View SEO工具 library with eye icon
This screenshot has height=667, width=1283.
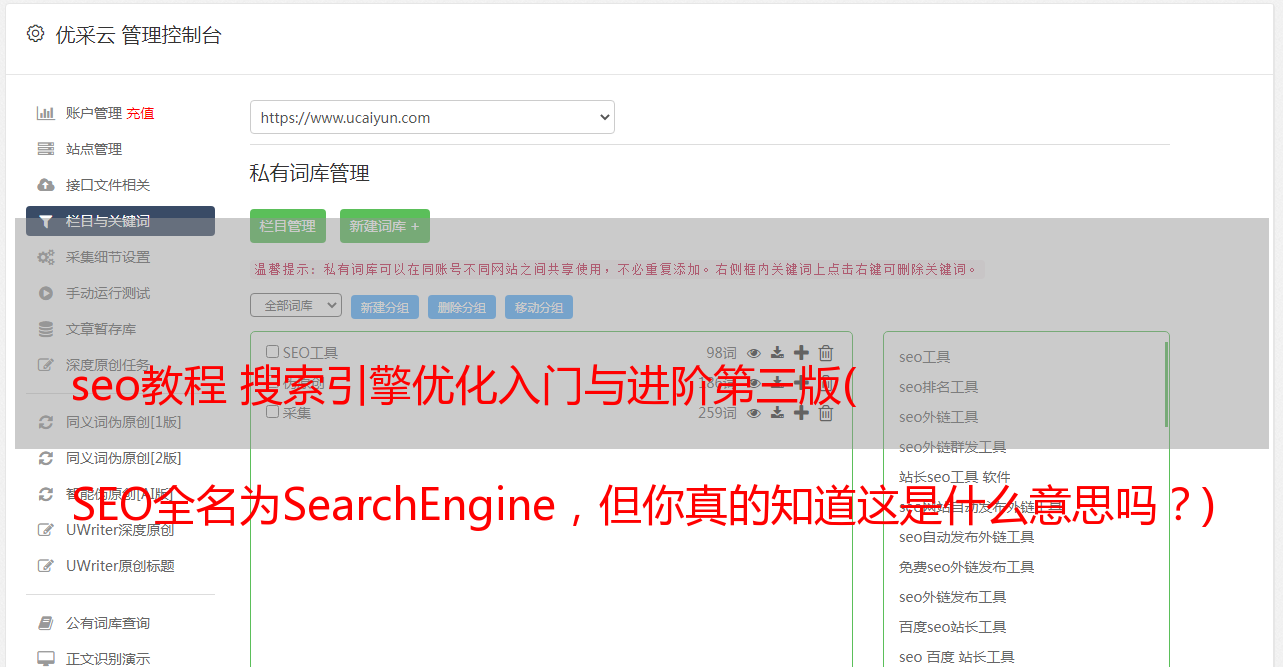coord(754,352)
